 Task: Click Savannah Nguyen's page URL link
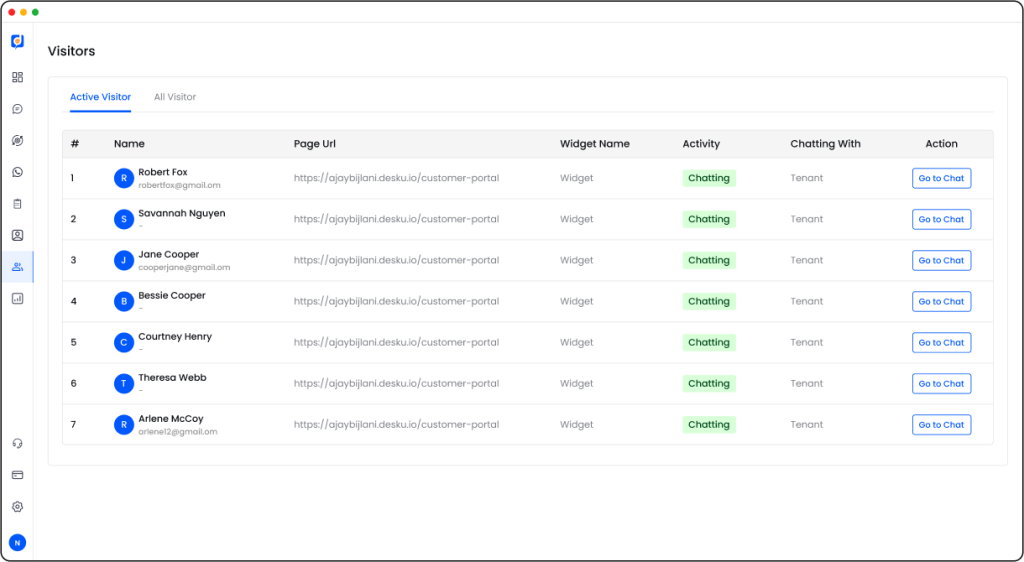pos(396,219)
